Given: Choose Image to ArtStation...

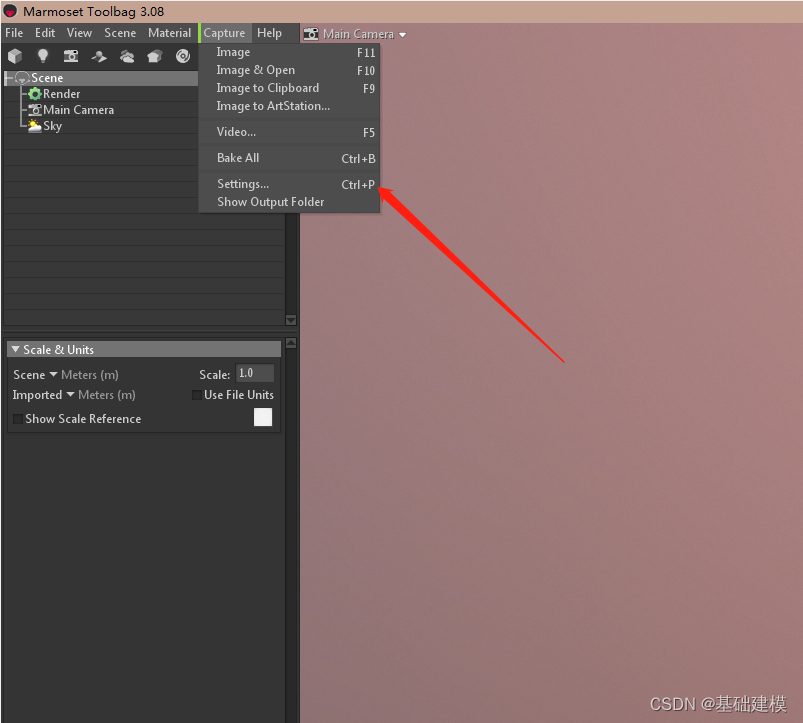Looking at the screenshot, I should point(289,106).
